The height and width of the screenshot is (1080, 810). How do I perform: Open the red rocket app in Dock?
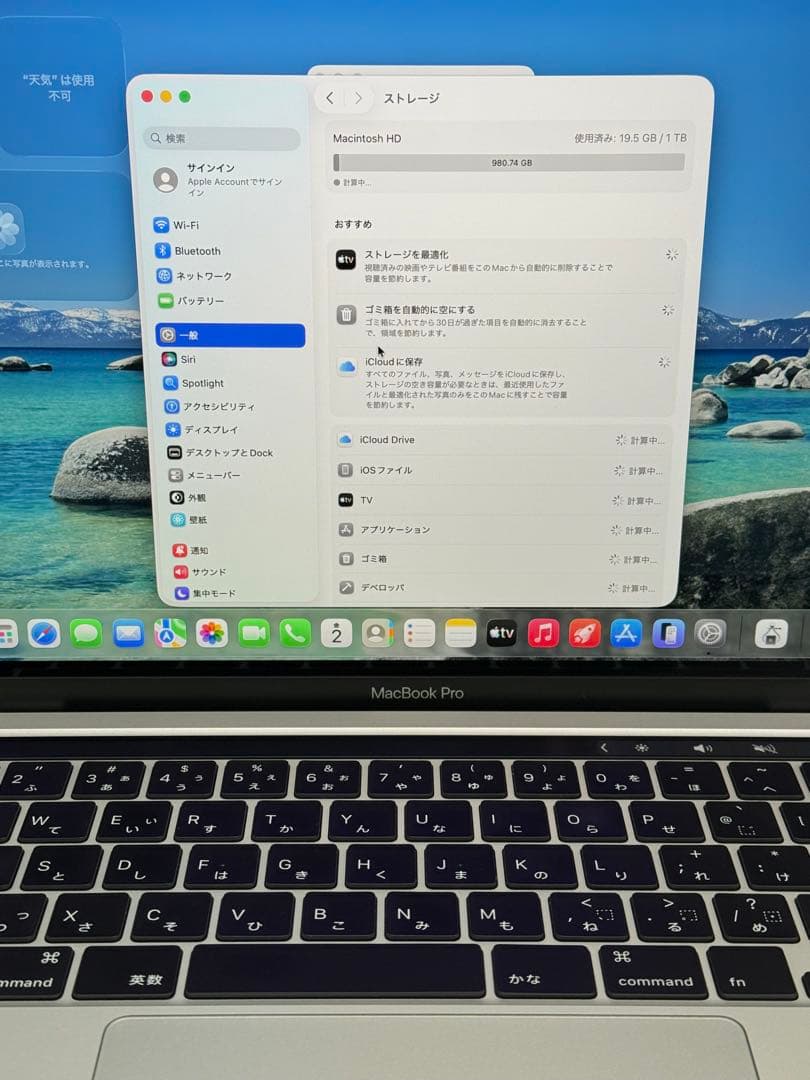click(x=584, y=634)
